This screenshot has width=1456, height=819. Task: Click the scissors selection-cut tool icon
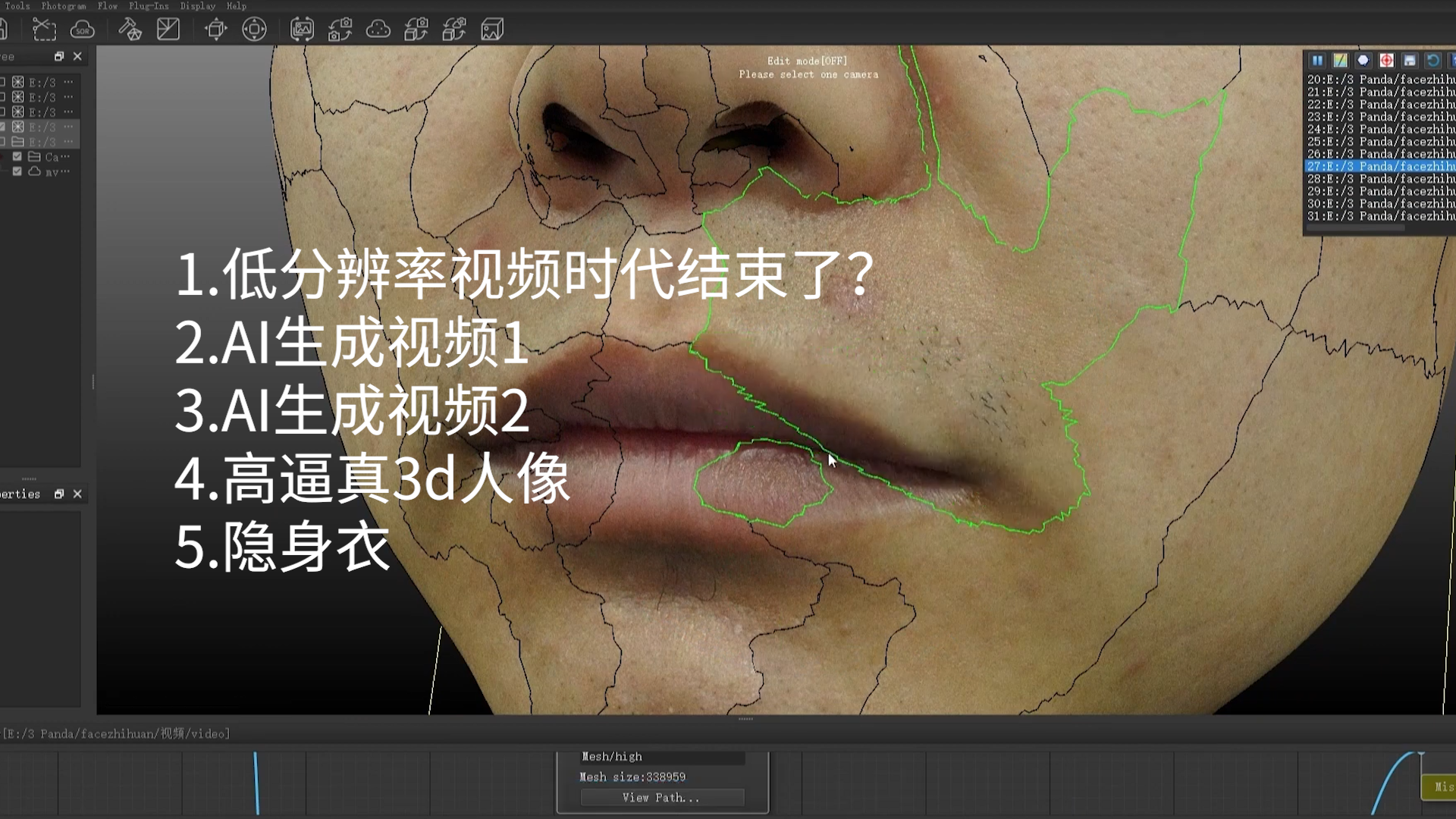tap(45, 30)
